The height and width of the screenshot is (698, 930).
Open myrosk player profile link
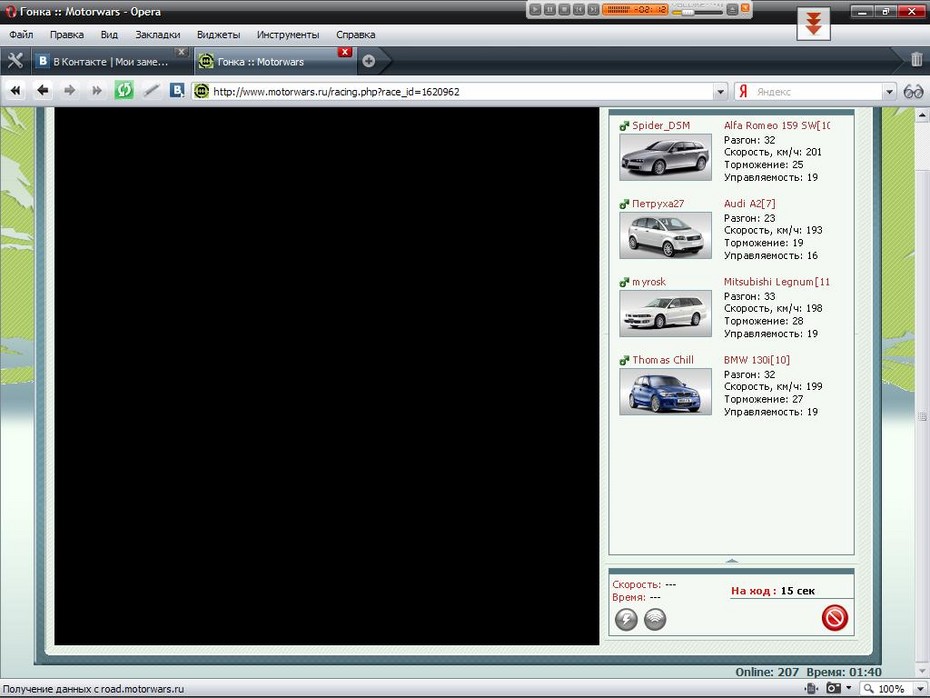[x=649, y=282]
